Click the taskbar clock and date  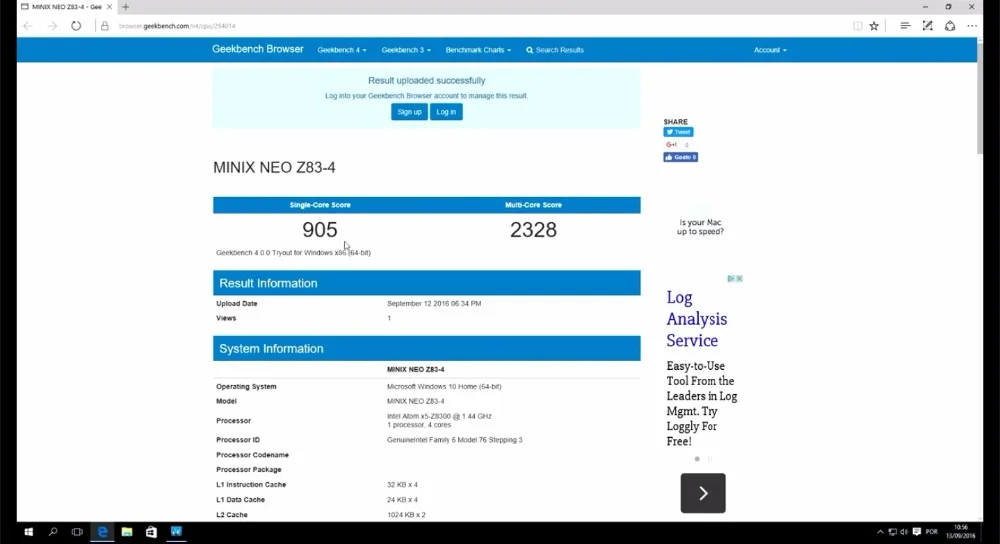tap(960, 532)
